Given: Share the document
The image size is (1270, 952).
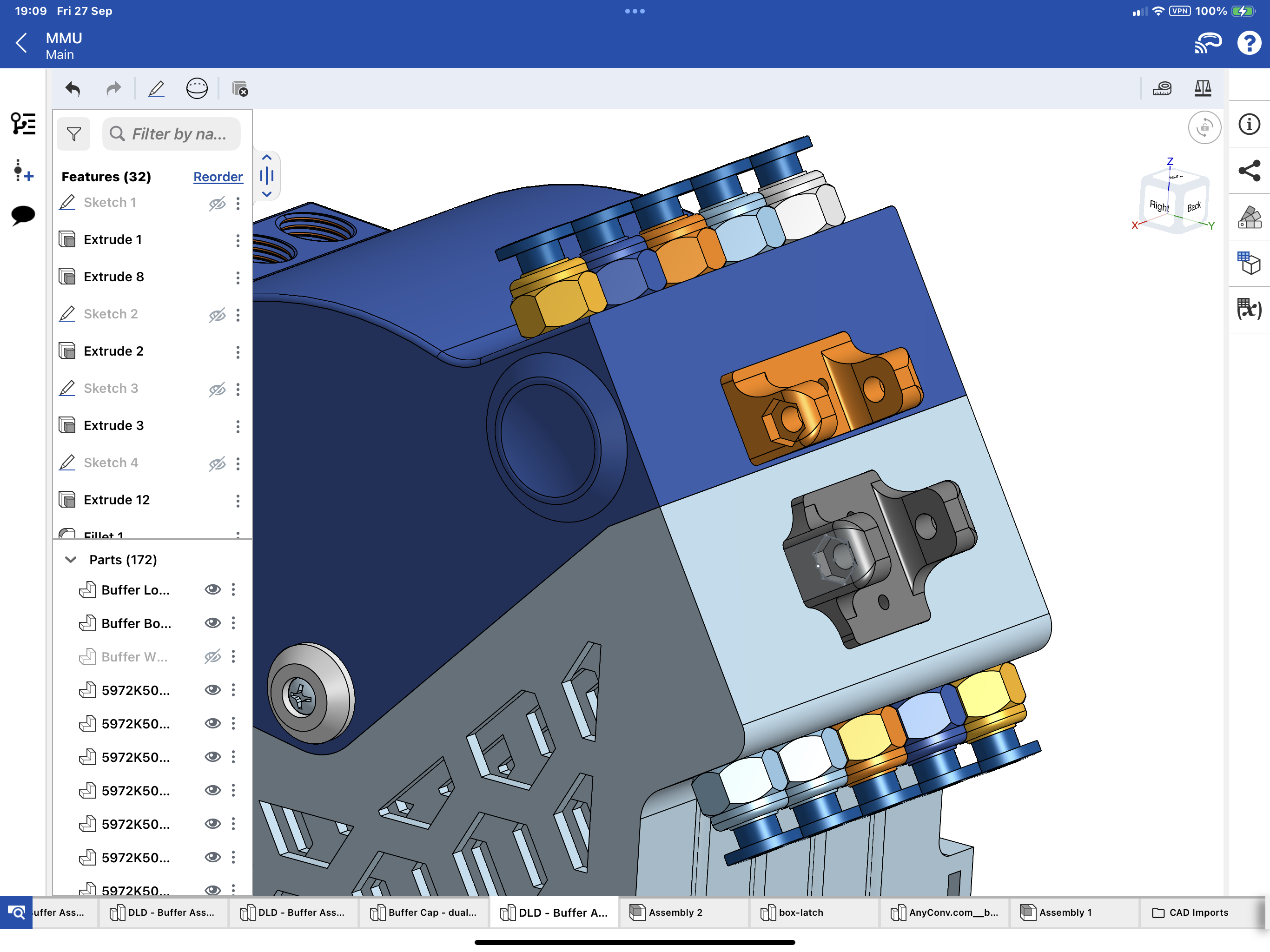Looking at the screenshot, I should tap(1249, 171).
